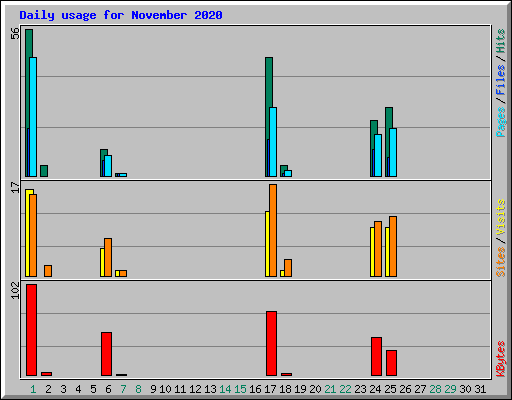The height and width of the screenshot is (400, 512).
Task: Click the '56' y-axis maximum label
Action: [x=15, y=33]
